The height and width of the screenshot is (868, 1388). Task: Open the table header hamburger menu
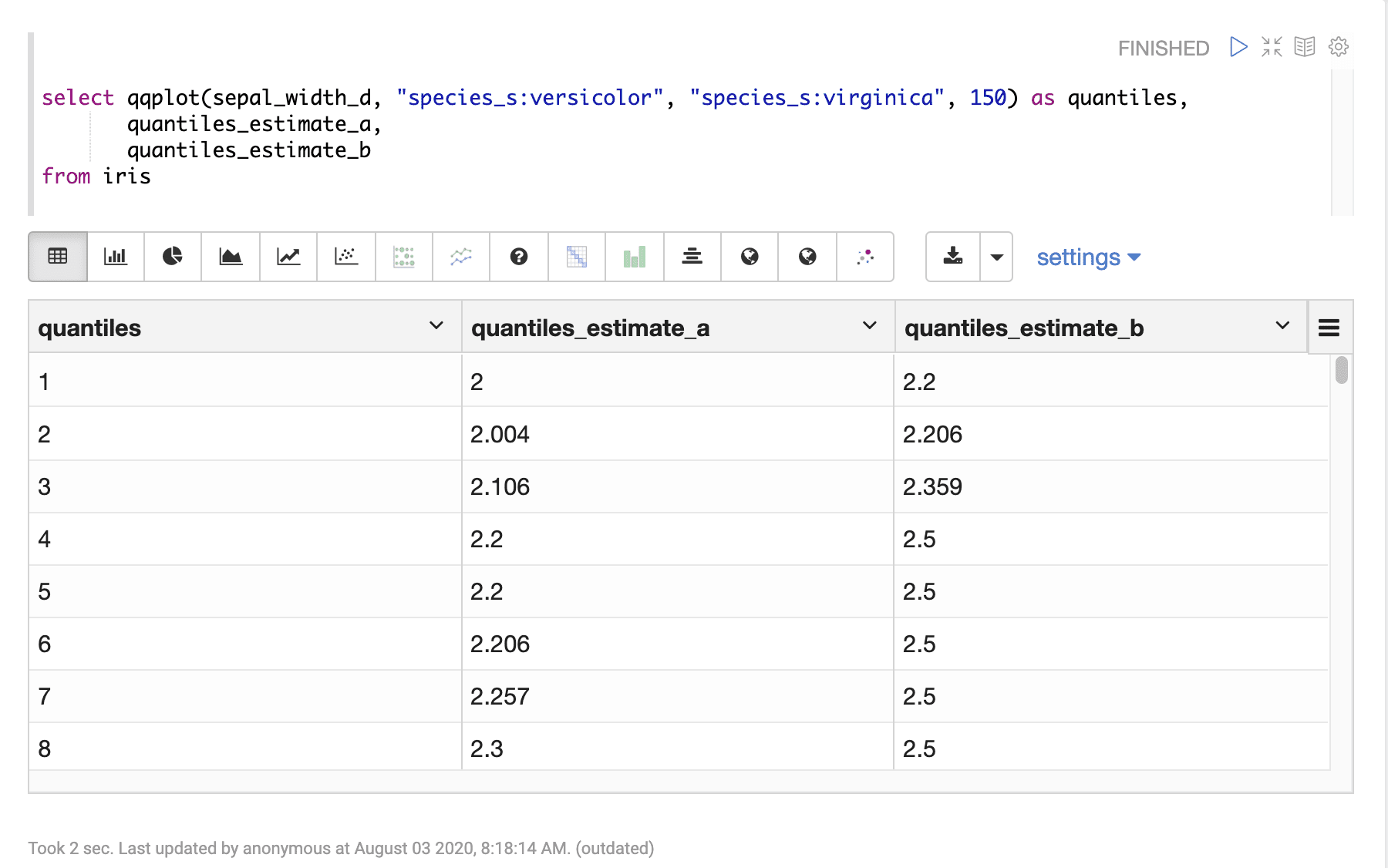(1329, 327)
